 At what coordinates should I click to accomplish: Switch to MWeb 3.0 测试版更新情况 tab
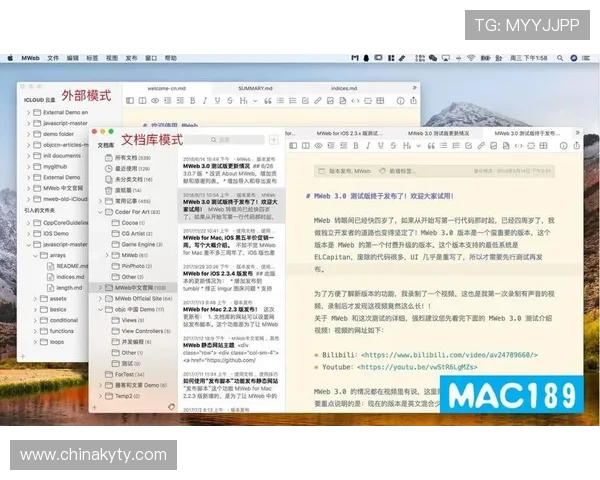click(x=439, y=133)
